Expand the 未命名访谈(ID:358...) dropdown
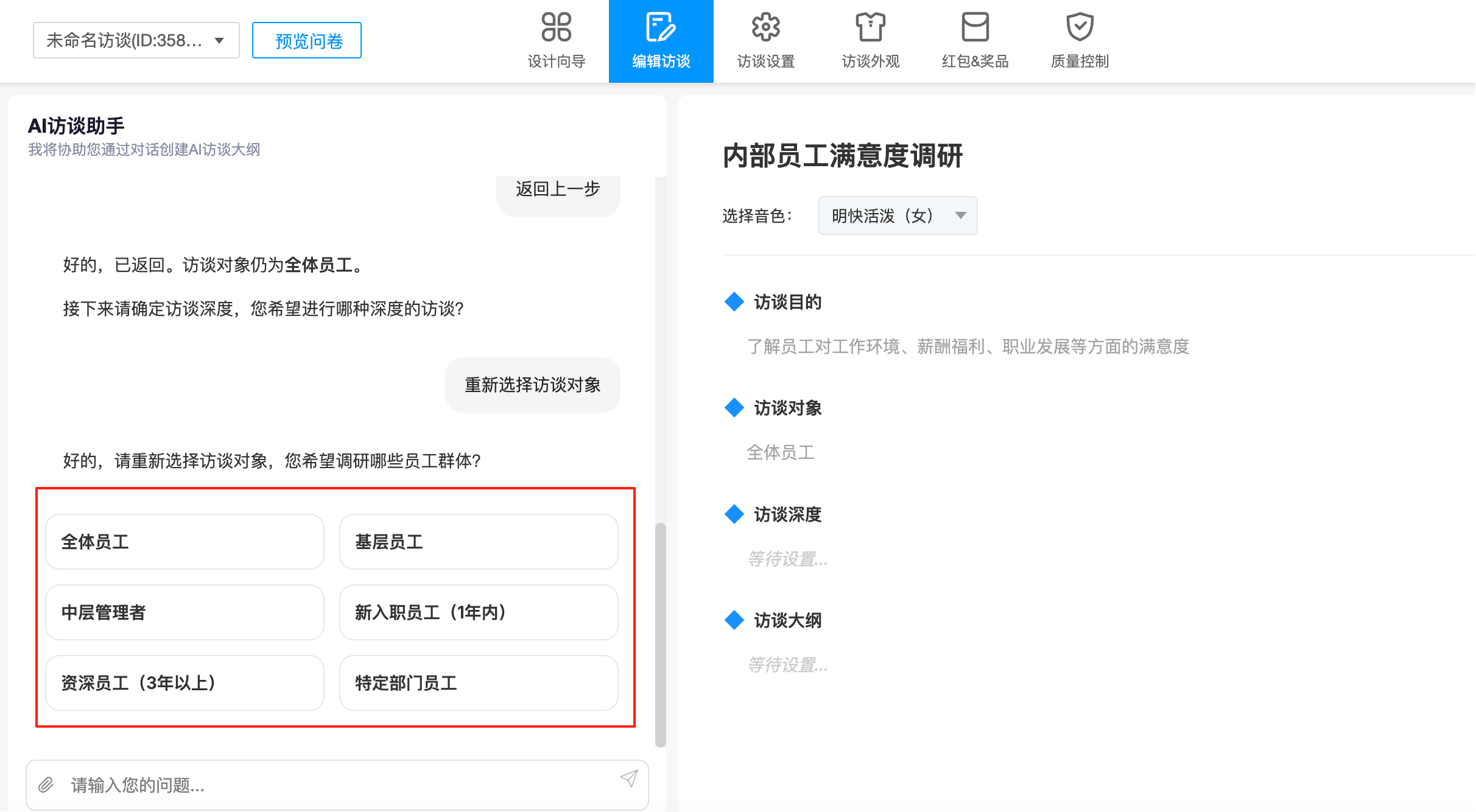 pyautogui.click(x=135, y=40)
